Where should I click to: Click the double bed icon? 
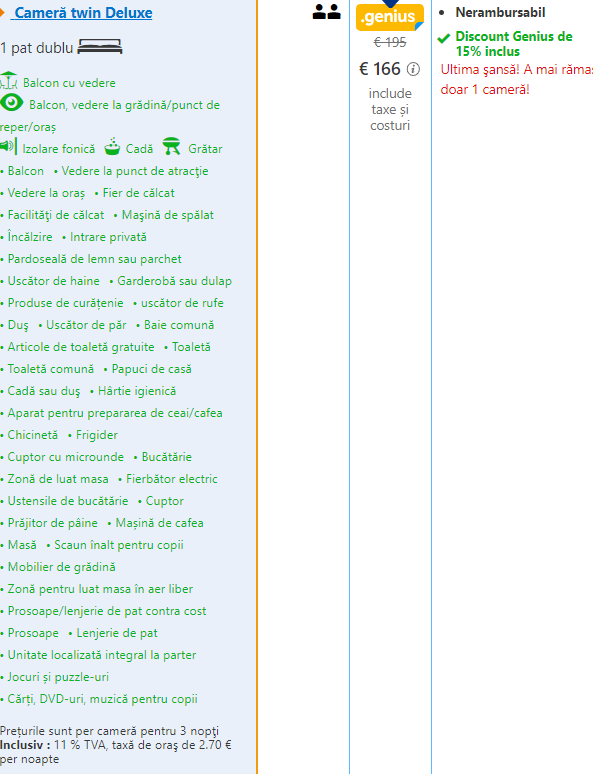click(100, 47)
